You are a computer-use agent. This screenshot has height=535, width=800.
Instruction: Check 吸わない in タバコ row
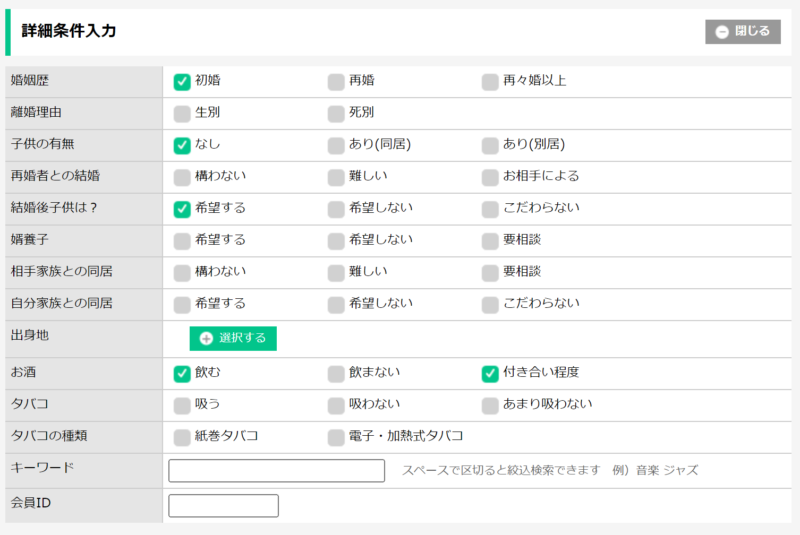coord(336,406)
